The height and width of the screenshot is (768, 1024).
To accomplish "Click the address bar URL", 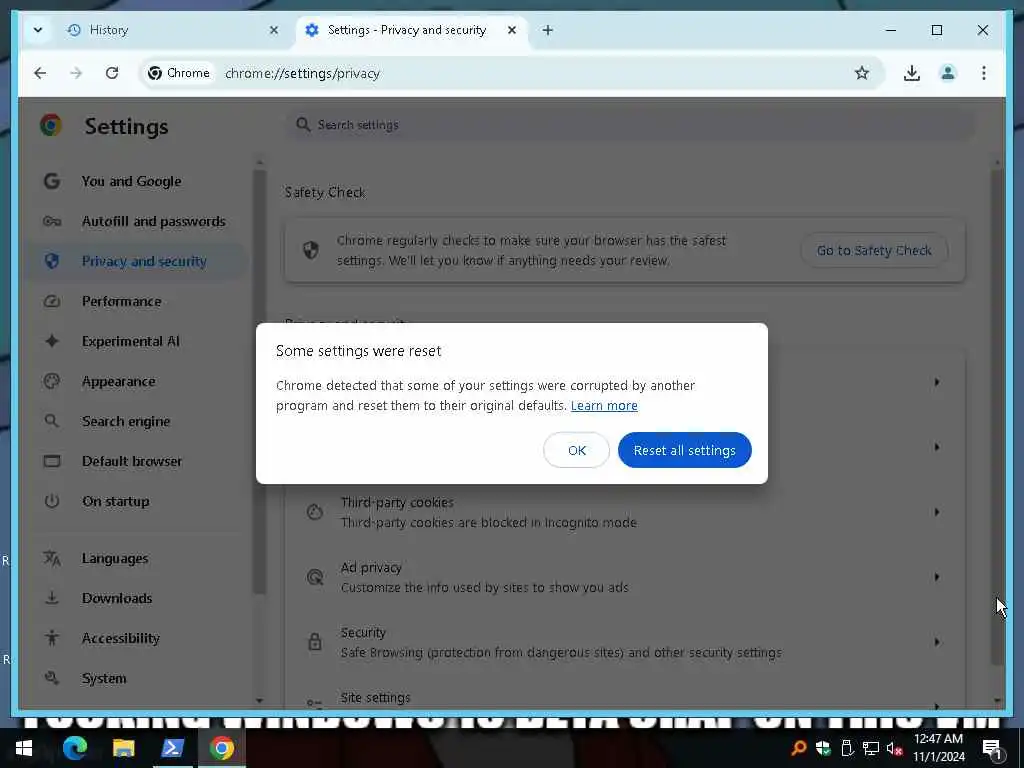I will pos(302,73).
